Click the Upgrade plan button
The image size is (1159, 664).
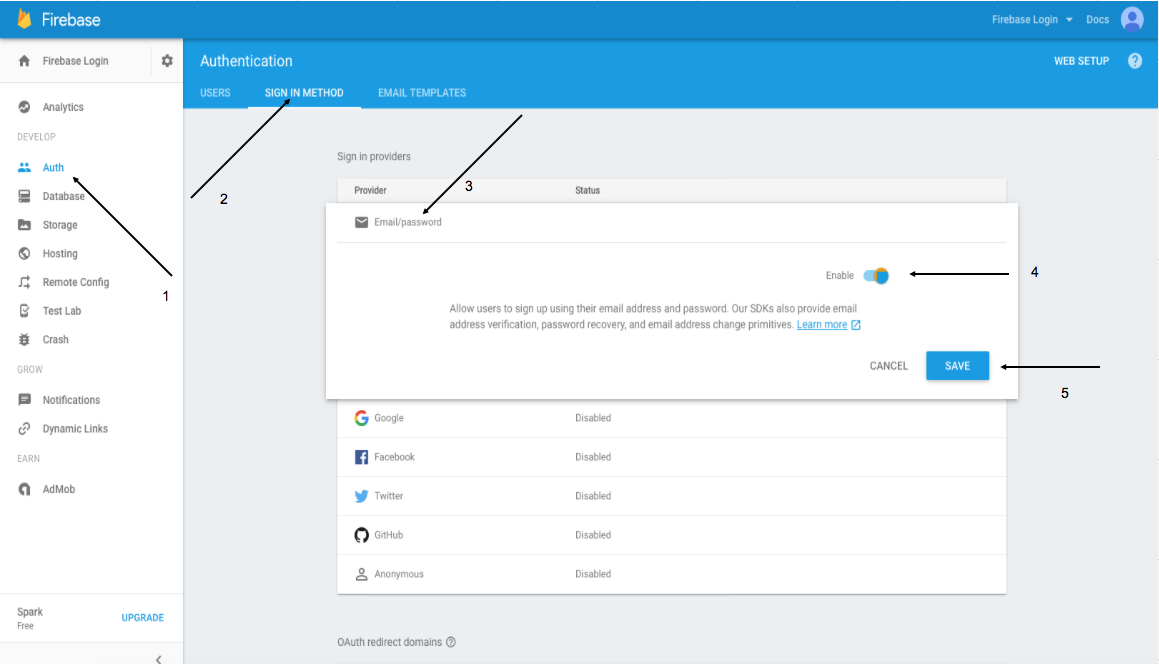pos(143,617)
